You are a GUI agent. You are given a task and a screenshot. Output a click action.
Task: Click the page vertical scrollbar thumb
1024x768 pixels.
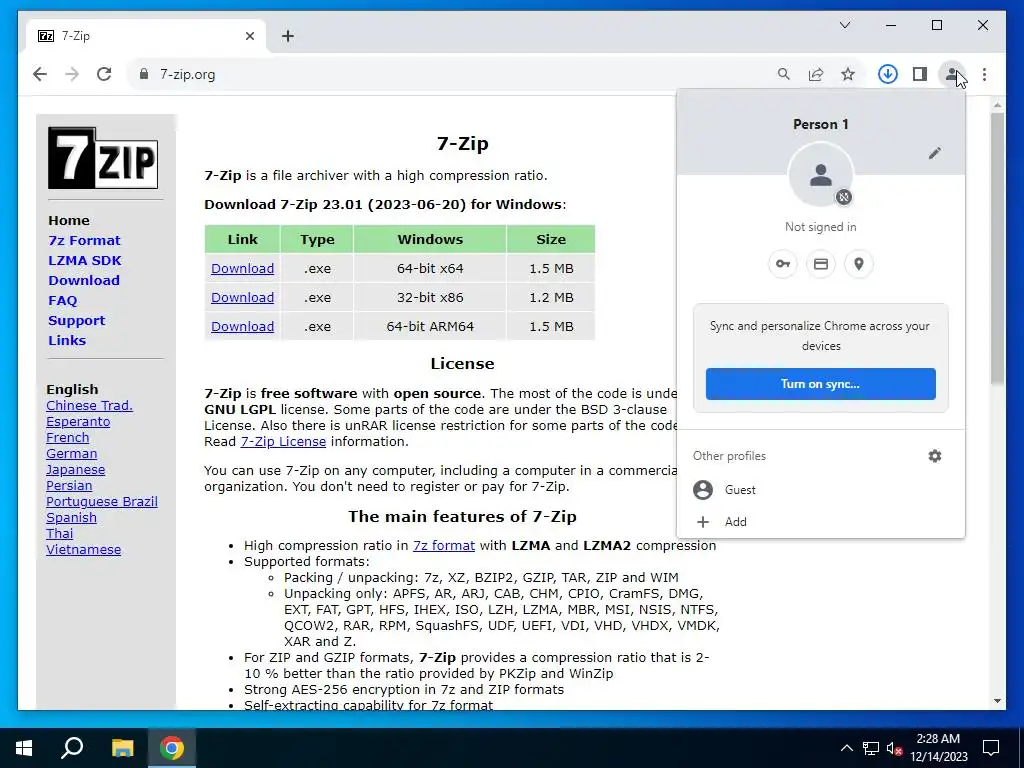point(997,248)
